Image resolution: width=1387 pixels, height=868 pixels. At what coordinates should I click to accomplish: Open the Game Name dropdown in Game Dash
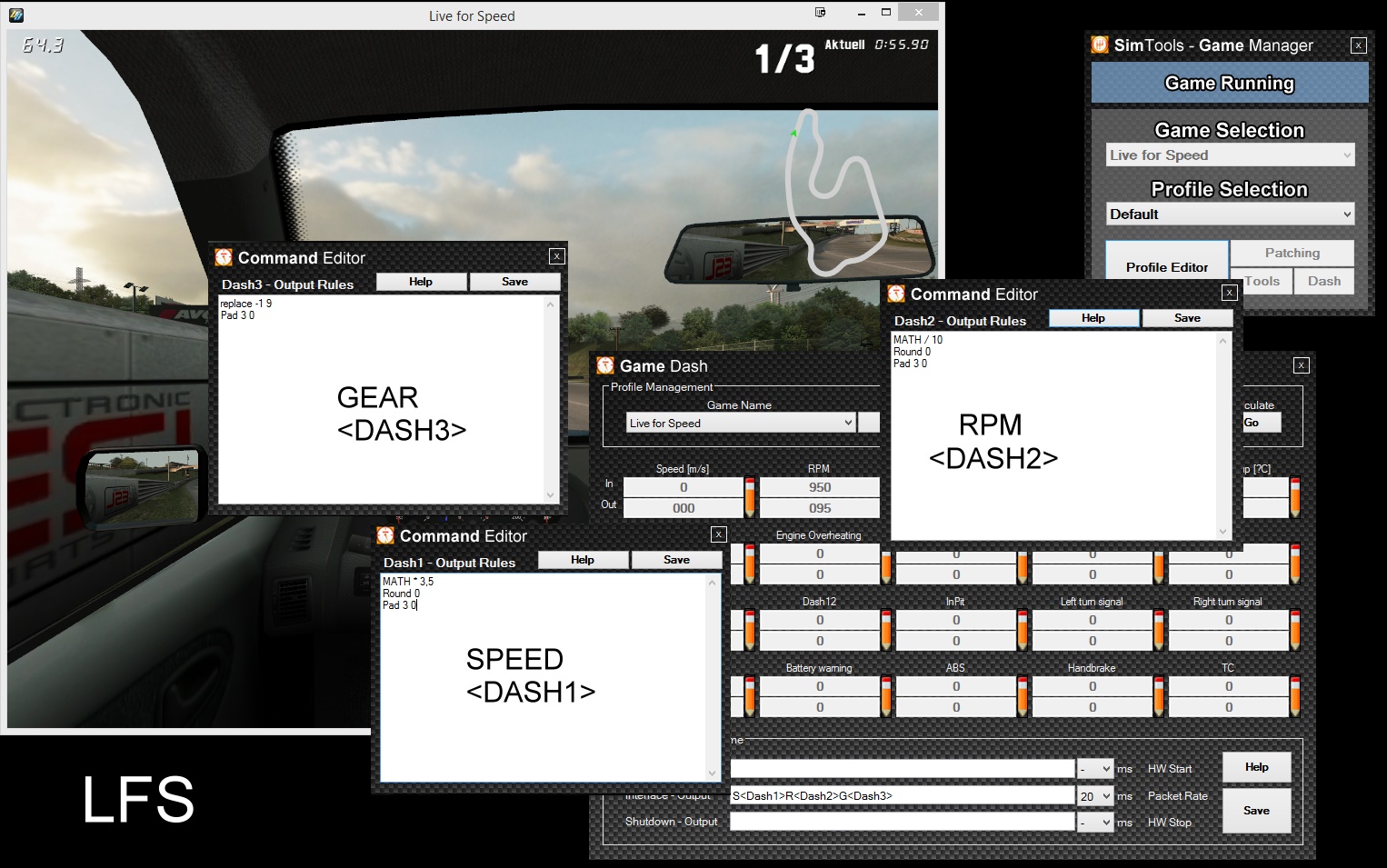pyautogui.click(x=741, y=423)
